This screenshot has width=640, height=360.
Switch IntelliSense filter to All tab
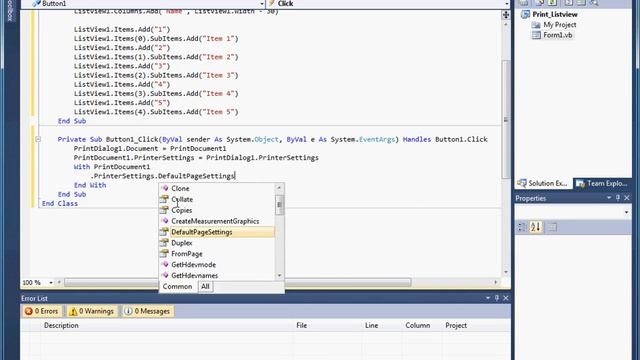pos(205,287)
